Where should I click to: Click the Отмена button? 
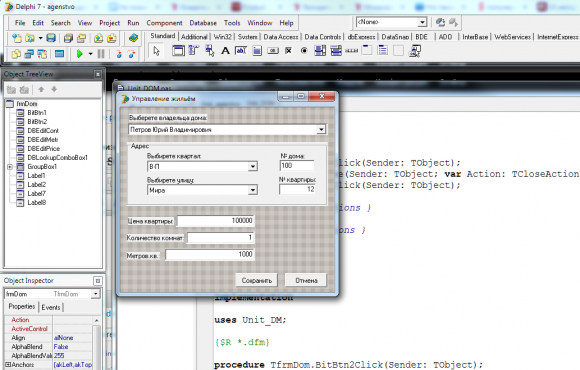306,280
